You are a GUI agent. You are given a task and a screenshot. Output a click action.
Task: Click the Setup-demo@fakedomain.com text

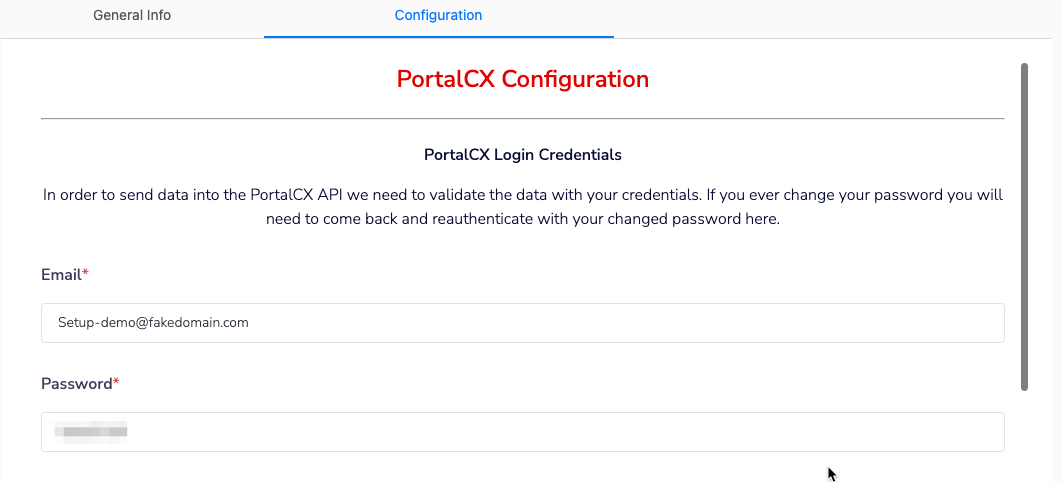[153, 323]
